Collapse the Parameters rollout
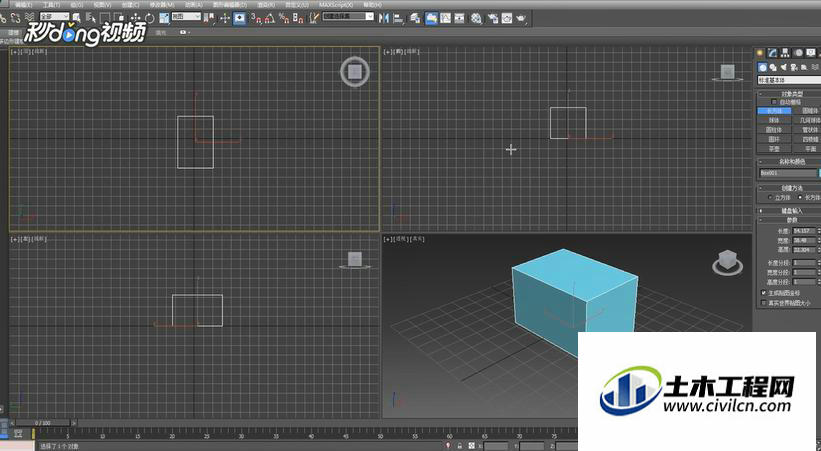 (x=791, y=220)
